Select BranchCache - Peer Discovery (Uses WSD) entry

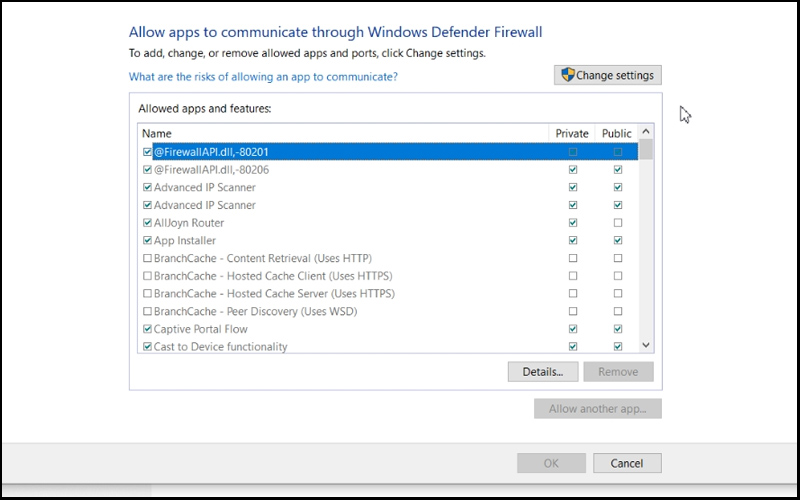pyautogui.click(x=388, y=311)
